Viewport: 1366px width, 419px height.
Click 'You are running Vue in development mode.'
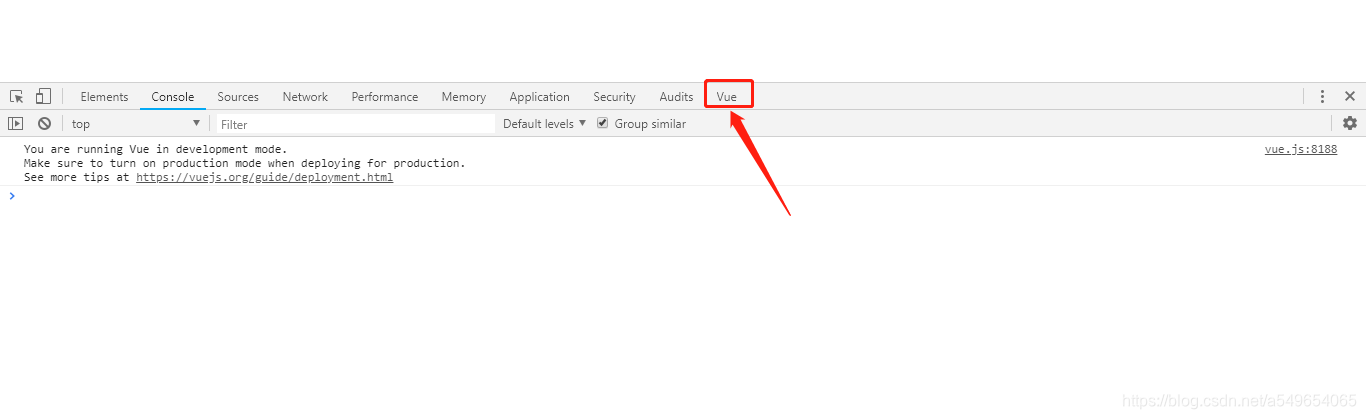tap(155, 149)
